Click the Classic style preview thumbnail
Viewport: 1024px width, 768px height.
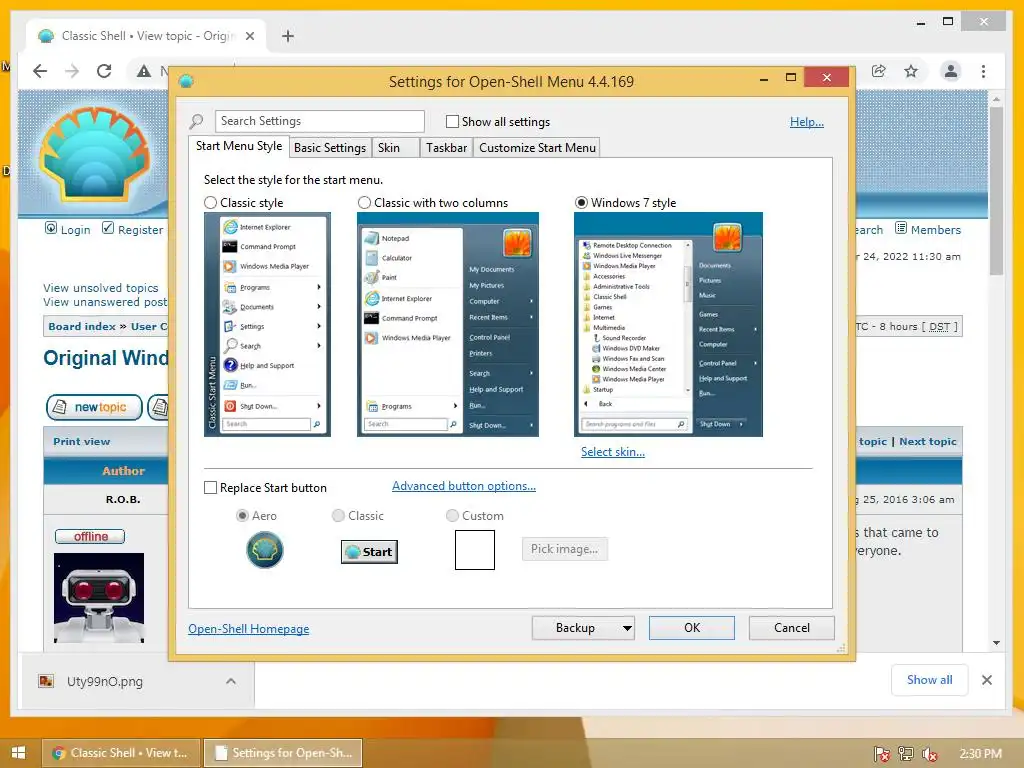pos(267,325)
